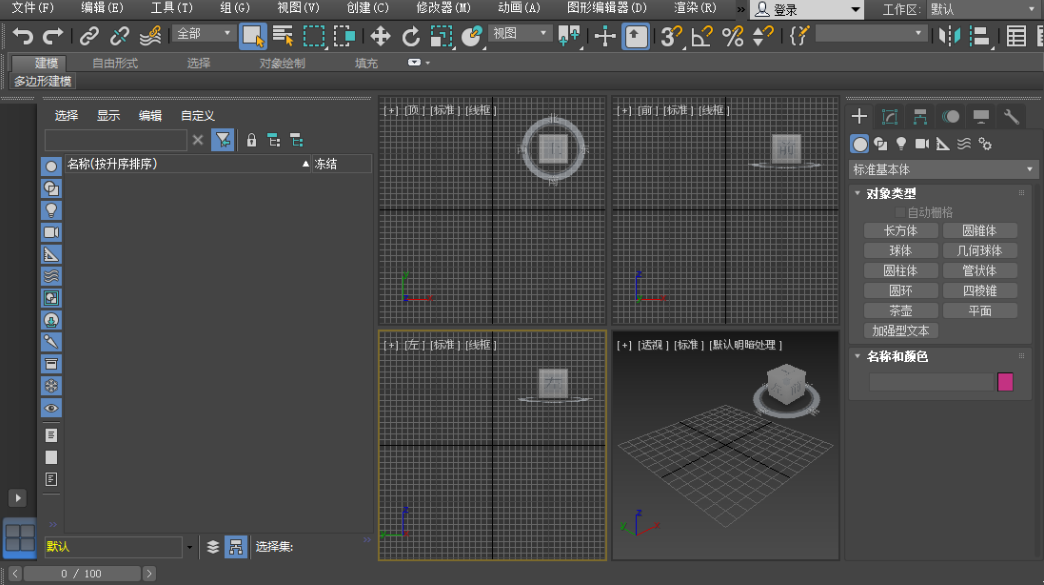Switch to the 自由形式 ribbon tab
The height and width of the screenshot is (585, 1044).
tap(115, 63)
